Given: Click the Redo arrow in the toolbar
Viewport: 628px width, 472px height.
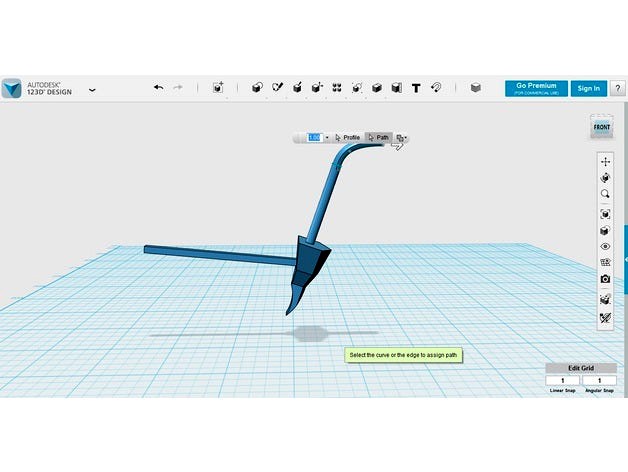Looking at the screenshot, I should click(x=178, y=88).
